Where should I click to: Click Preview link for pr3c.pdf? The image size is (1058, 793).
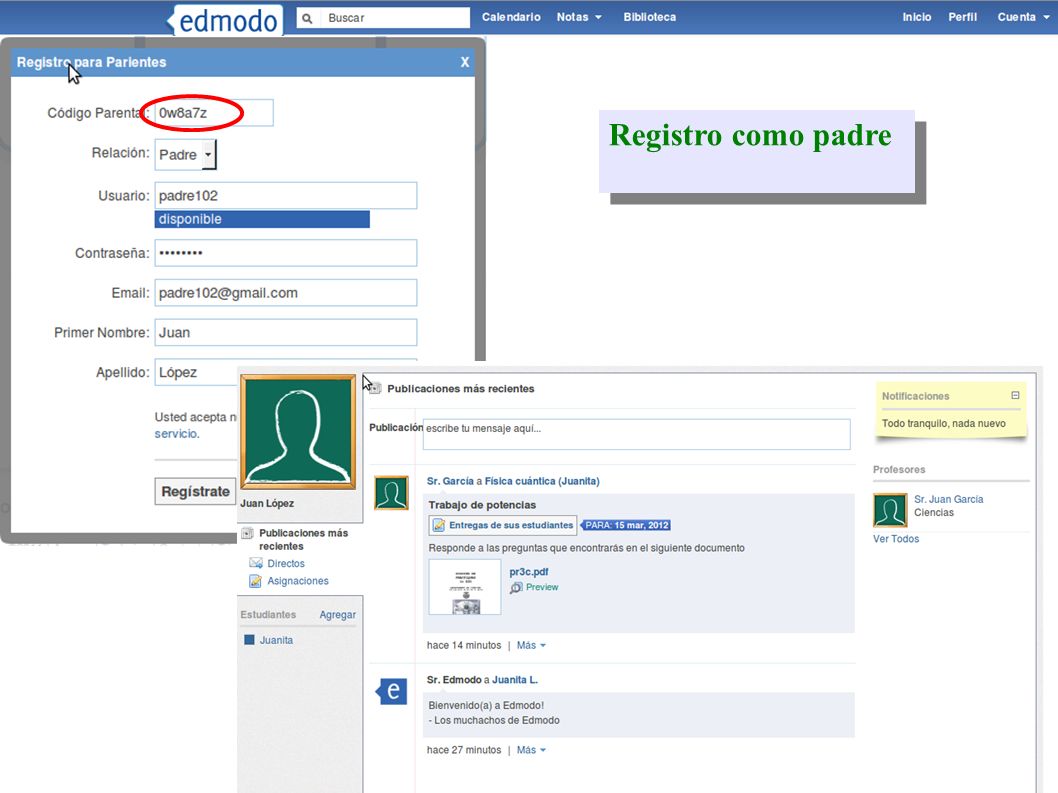tap(542, 587)
